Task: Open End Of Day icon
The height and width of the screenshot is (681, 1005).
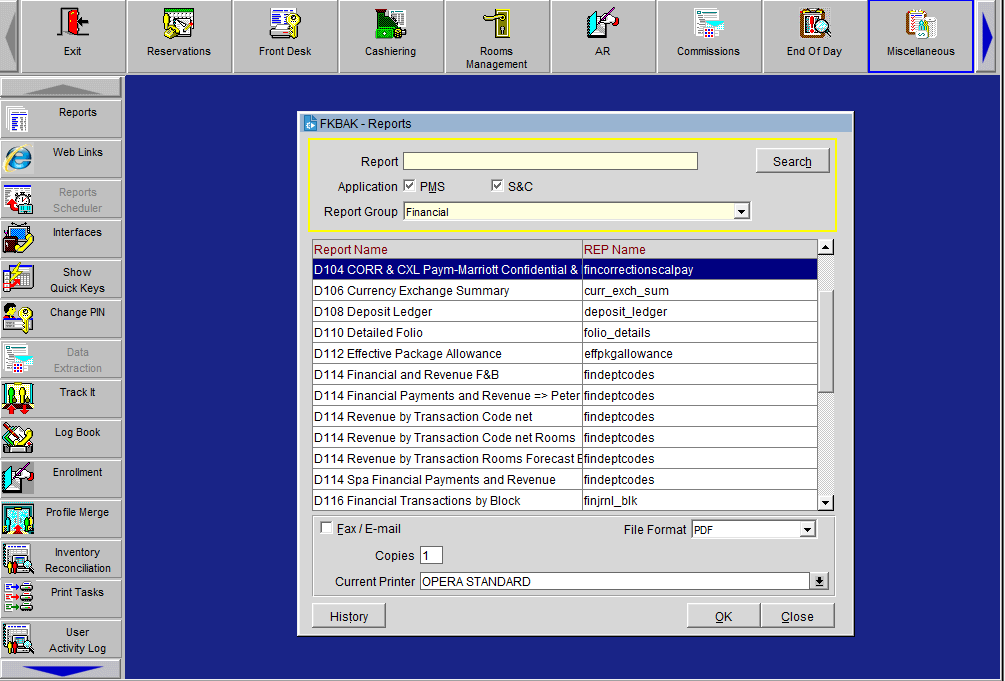Action: click(814, 24)
